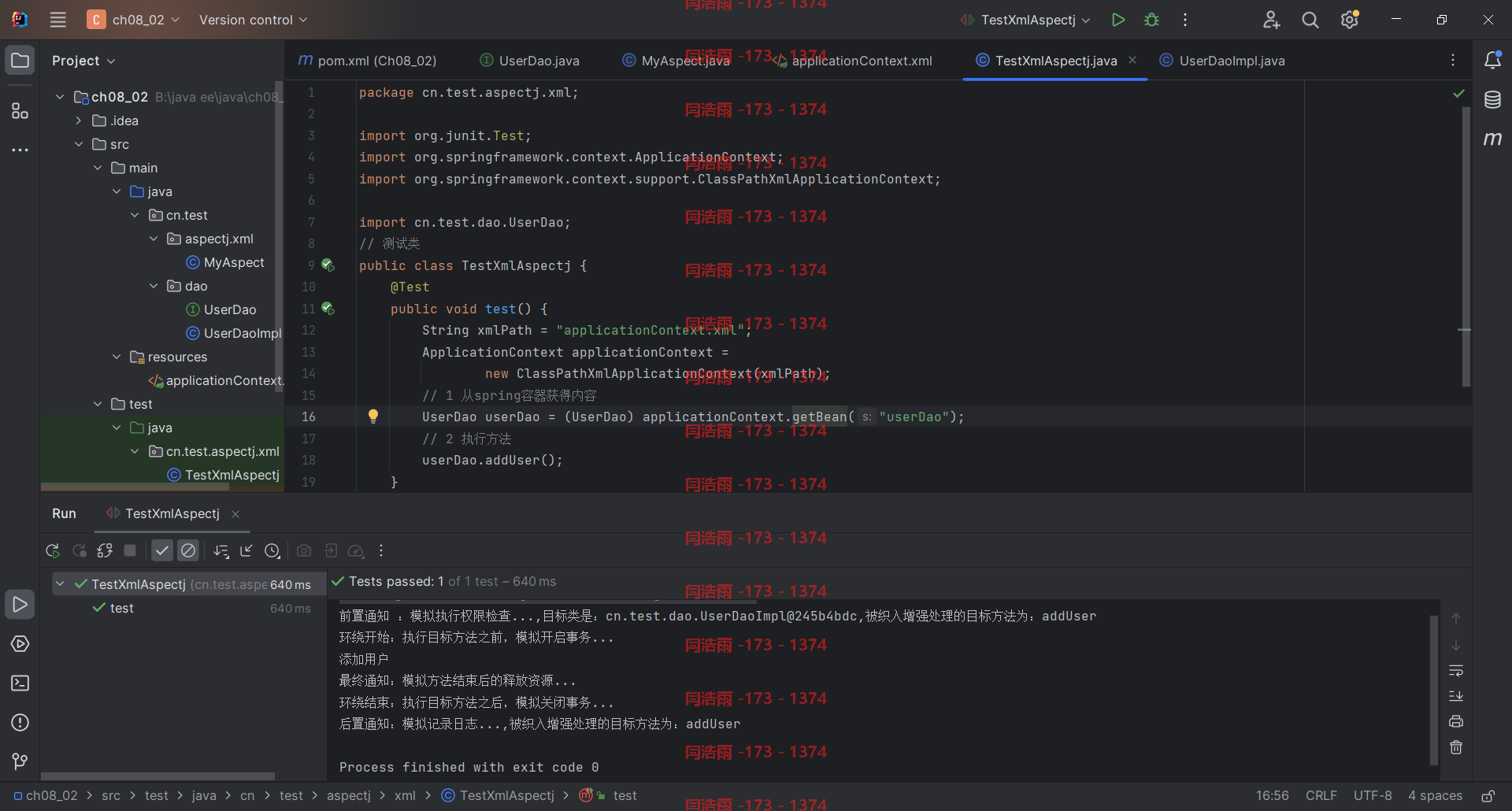Select UserDaoImpl in project tree
Viewport: 1512px width, 811px height.
234,333
